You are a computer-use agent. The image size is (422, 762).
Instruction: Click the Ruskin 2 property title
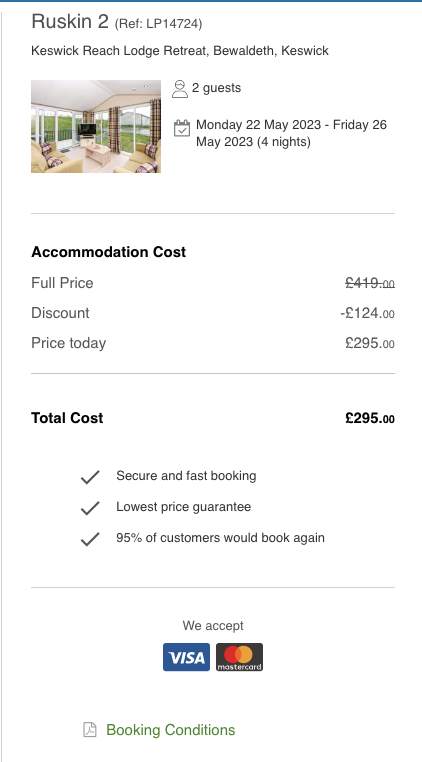click(70, 21)
